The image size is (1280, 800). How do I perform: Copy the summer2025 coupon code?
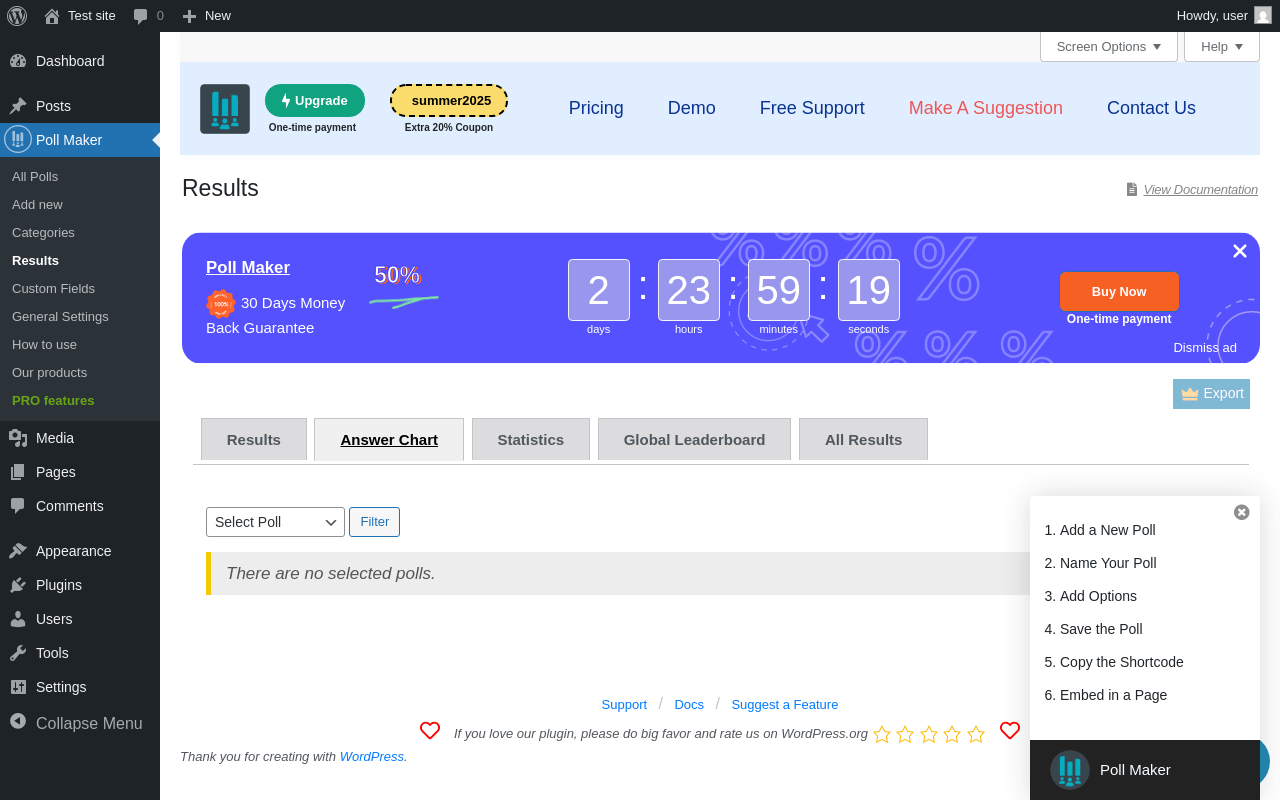449,100
